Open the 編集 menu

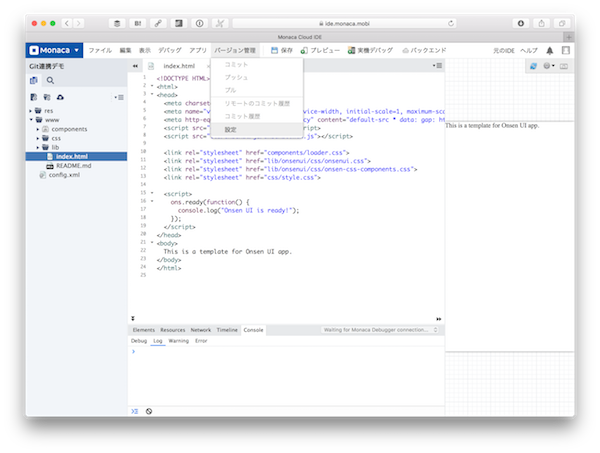125,50
